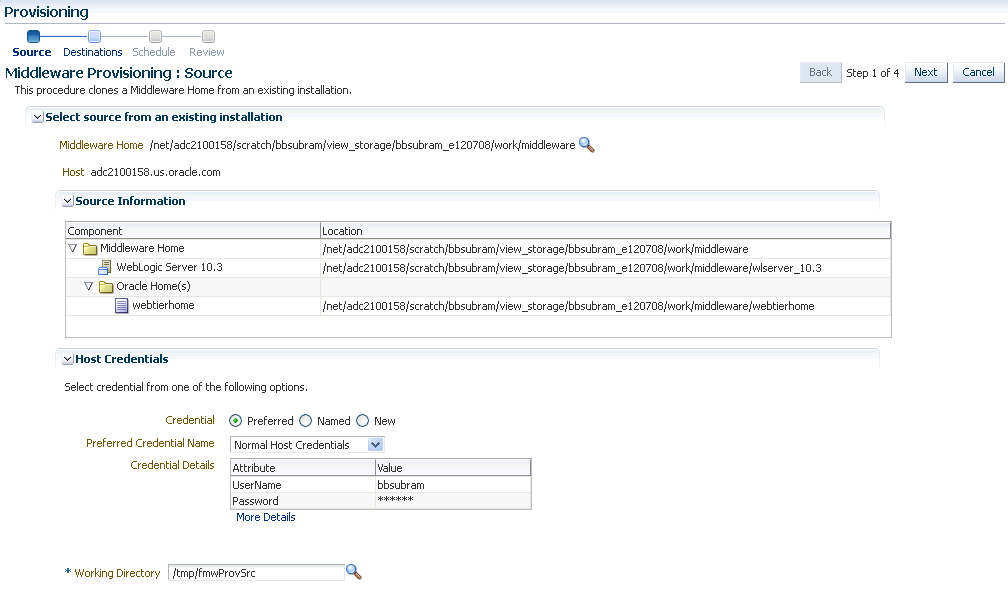Select the WebLogic Server 10.3 row label
The image size is (1008, 598).
(169, 267)
